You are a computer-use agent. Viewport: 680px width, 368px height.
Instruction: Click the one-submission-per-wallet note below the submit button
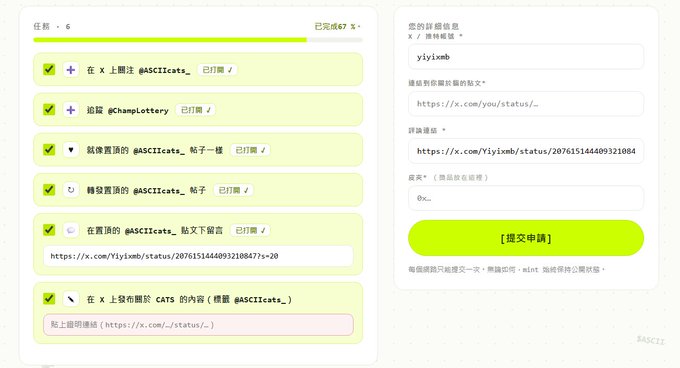coord(506,270)
